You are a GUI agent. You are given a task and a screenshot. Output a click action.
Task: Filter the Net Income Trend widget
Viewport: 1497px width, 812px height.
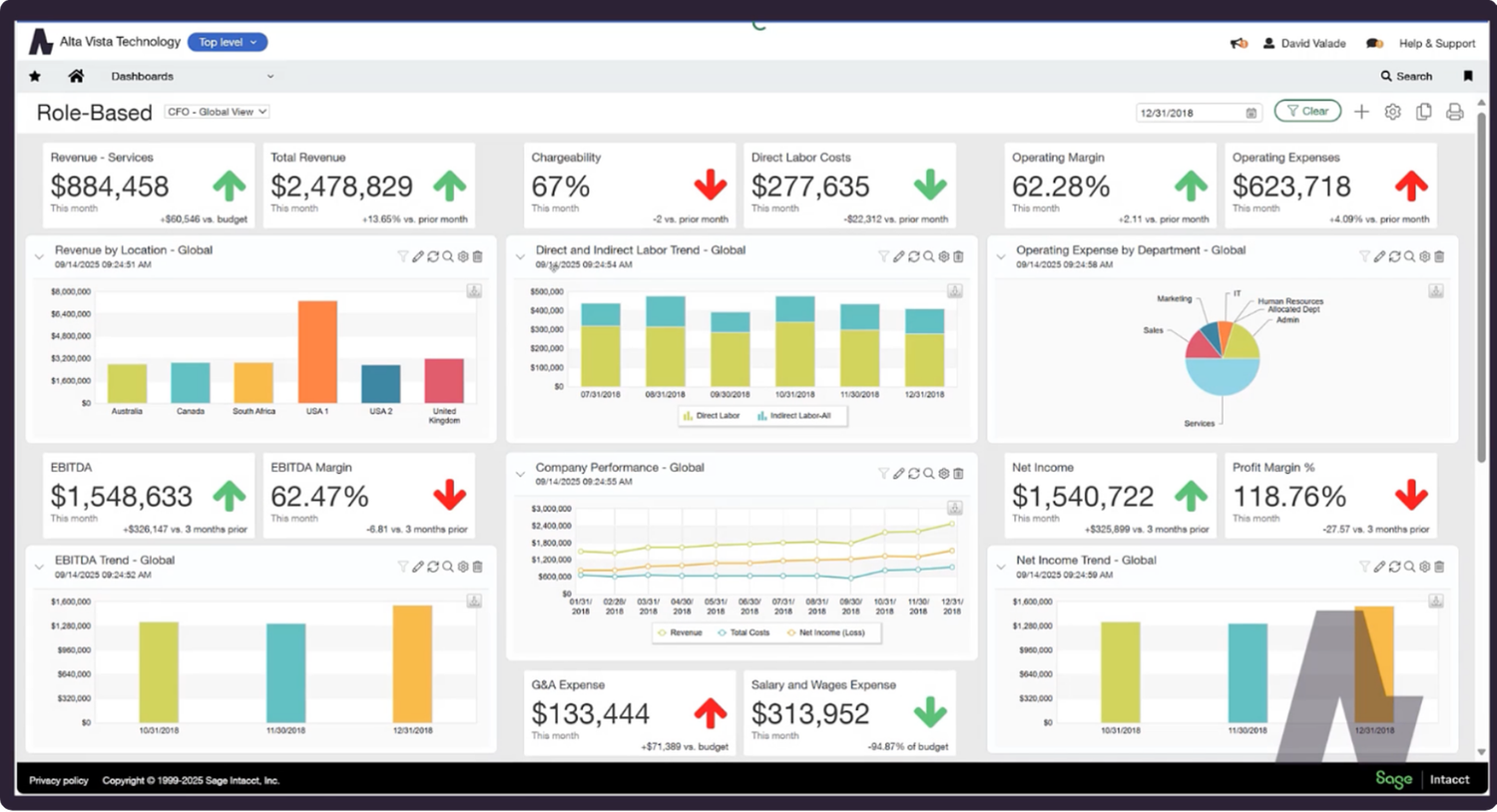(1364, 567)
